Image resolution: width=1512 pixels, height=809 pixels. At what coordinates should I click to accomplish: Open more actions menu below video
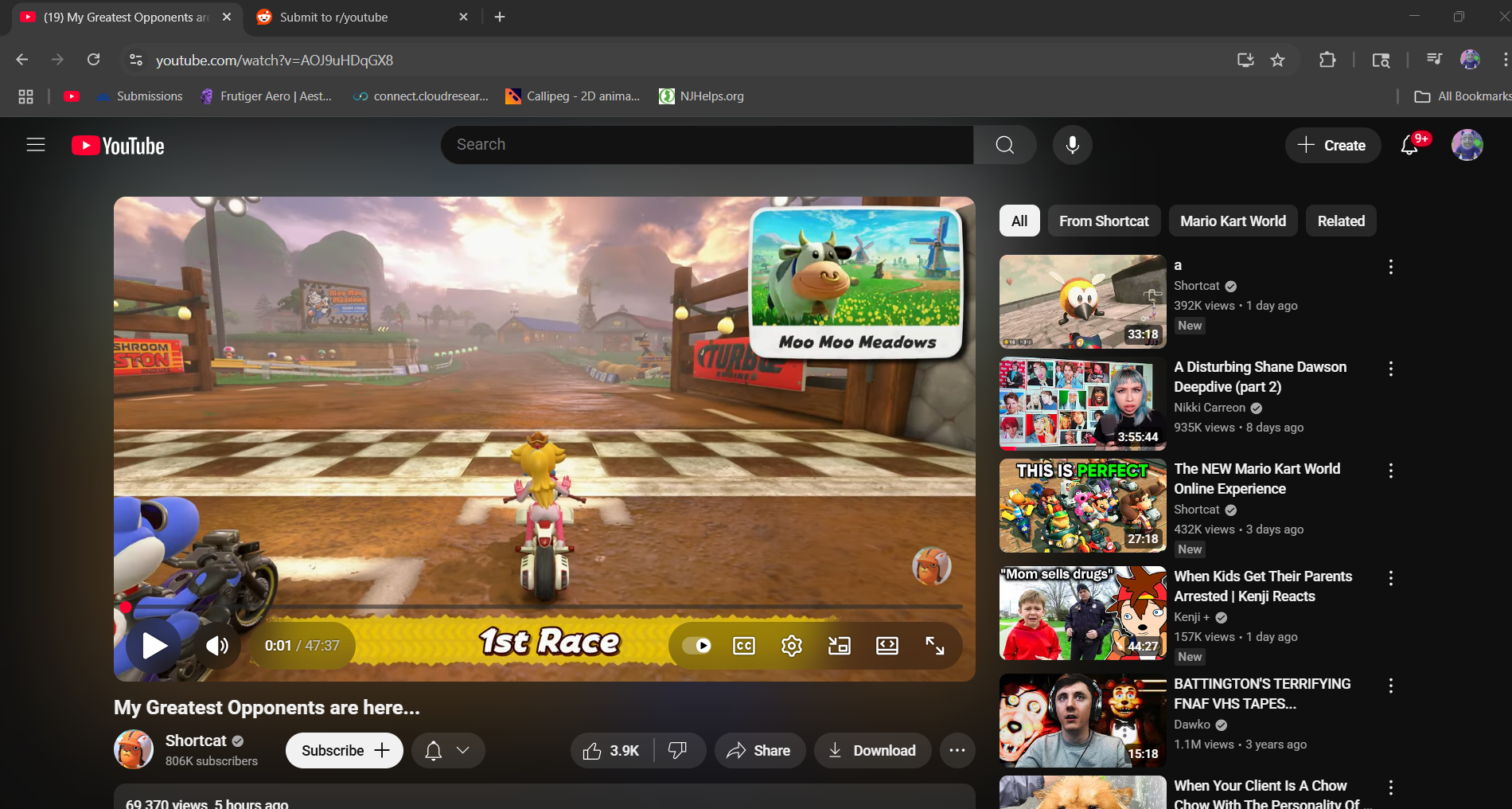[x=957, y=751]
